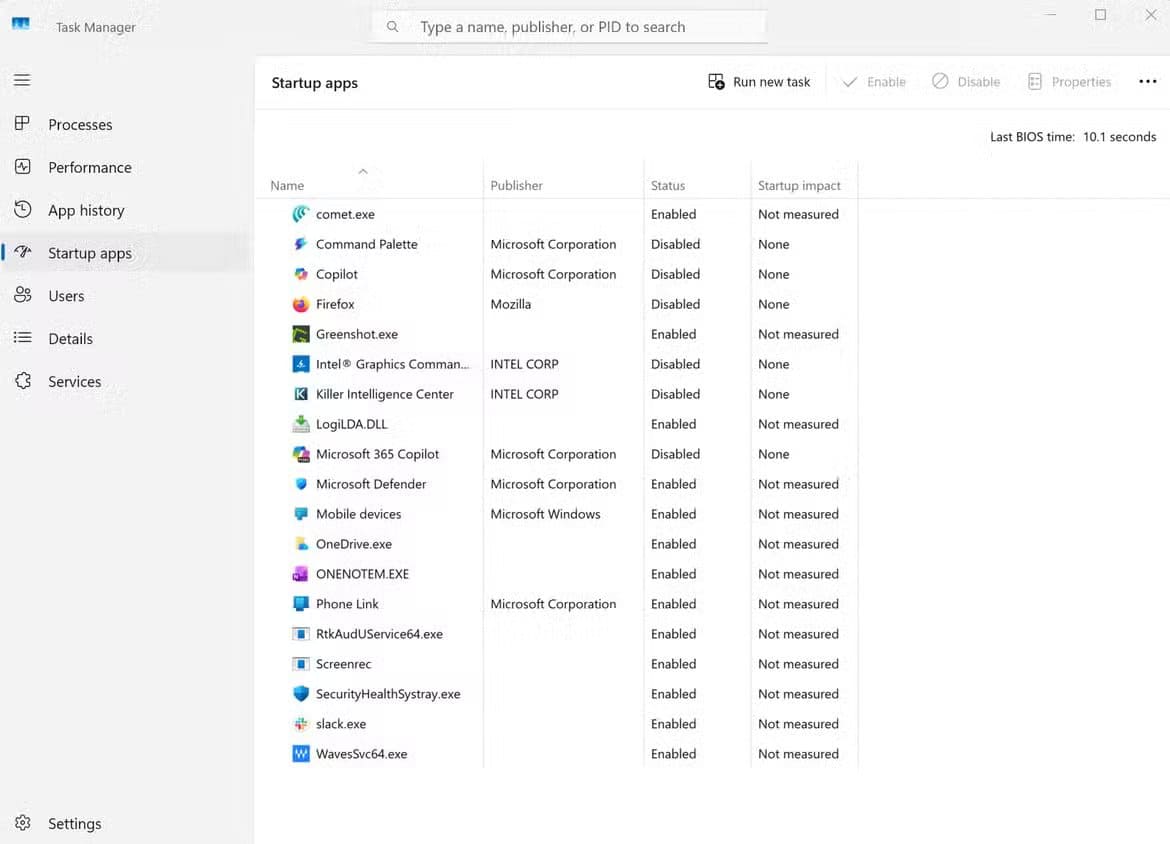Open Details using its list icon

click(22, 338)
